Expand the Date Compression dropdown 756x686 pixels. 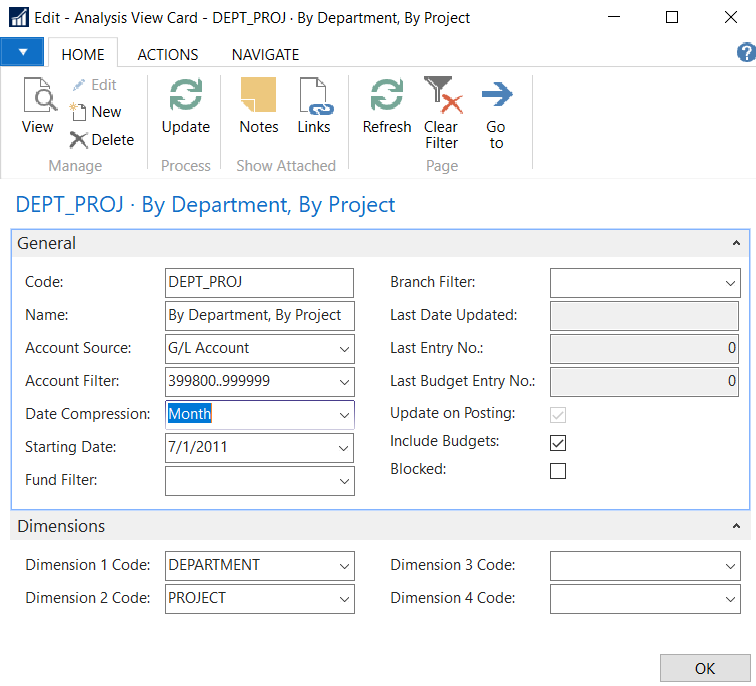pyautogui.click(x=344, y=414)
